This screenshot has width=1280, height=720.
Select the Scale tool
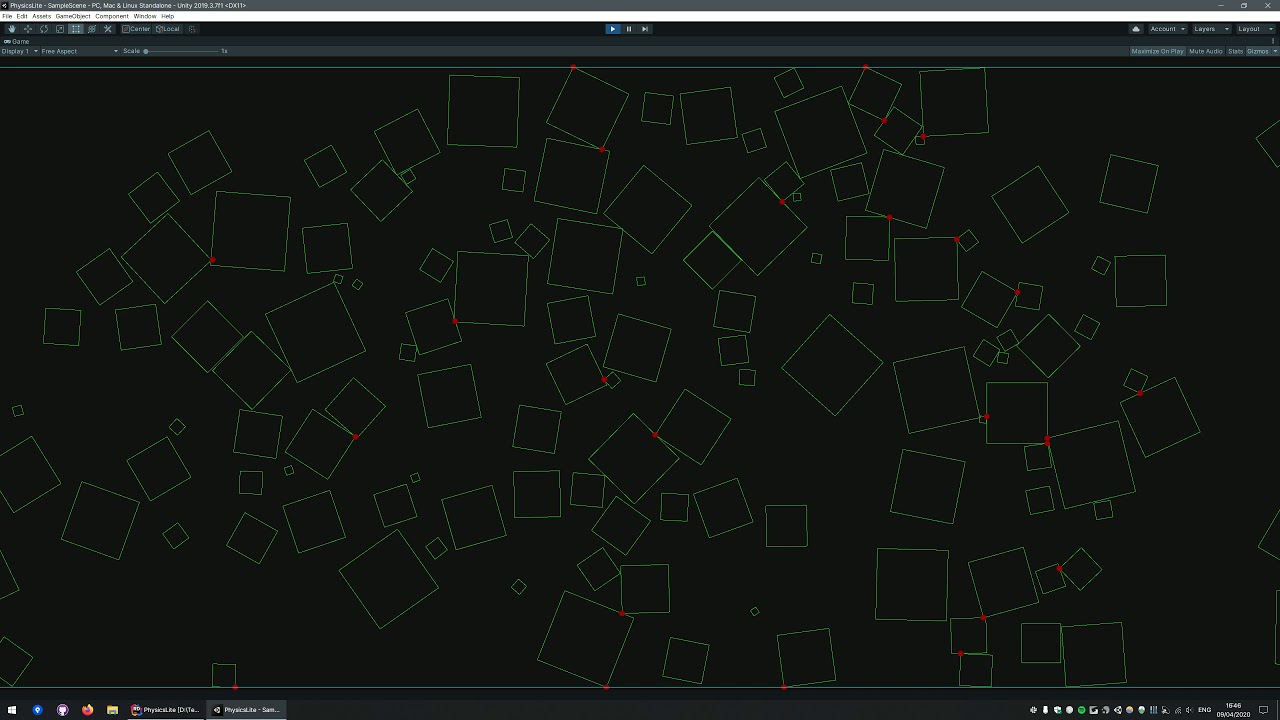tap(59, 29)
